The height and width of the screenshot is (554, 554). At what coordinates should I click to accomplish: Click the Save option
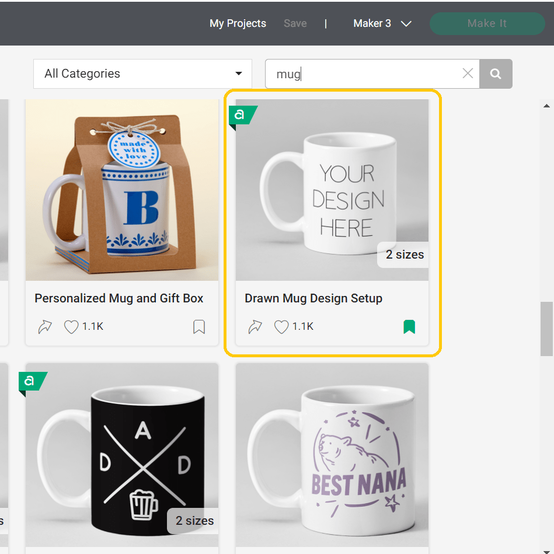tap(295, 23)
